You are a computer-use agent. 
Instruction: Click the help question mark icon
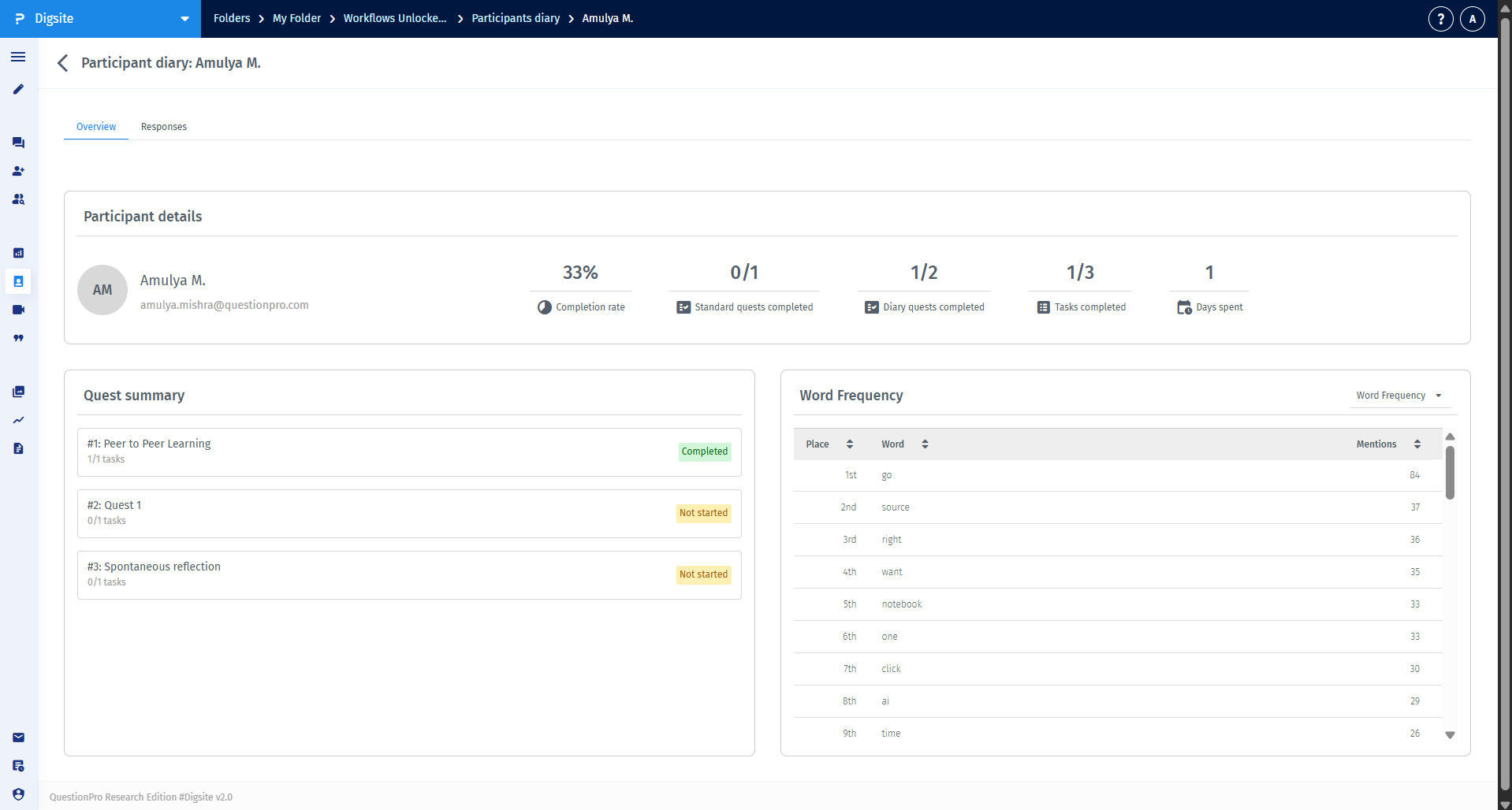tap(1440, 19)
